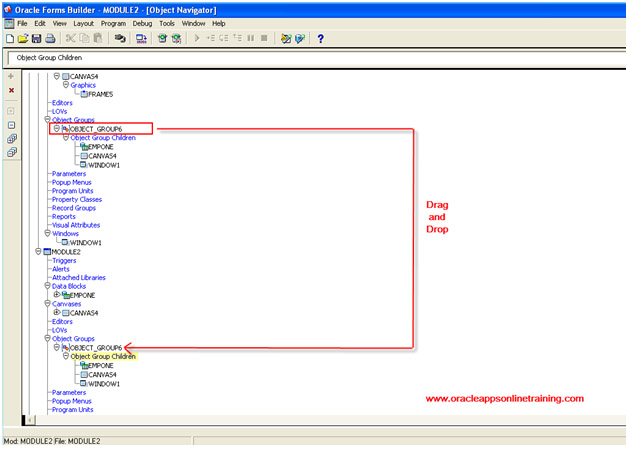Collapse the highlighted Object Group Children node
The height and width of the screenshot is (449, 627).
pyautogui.click(x=66, y=356)
